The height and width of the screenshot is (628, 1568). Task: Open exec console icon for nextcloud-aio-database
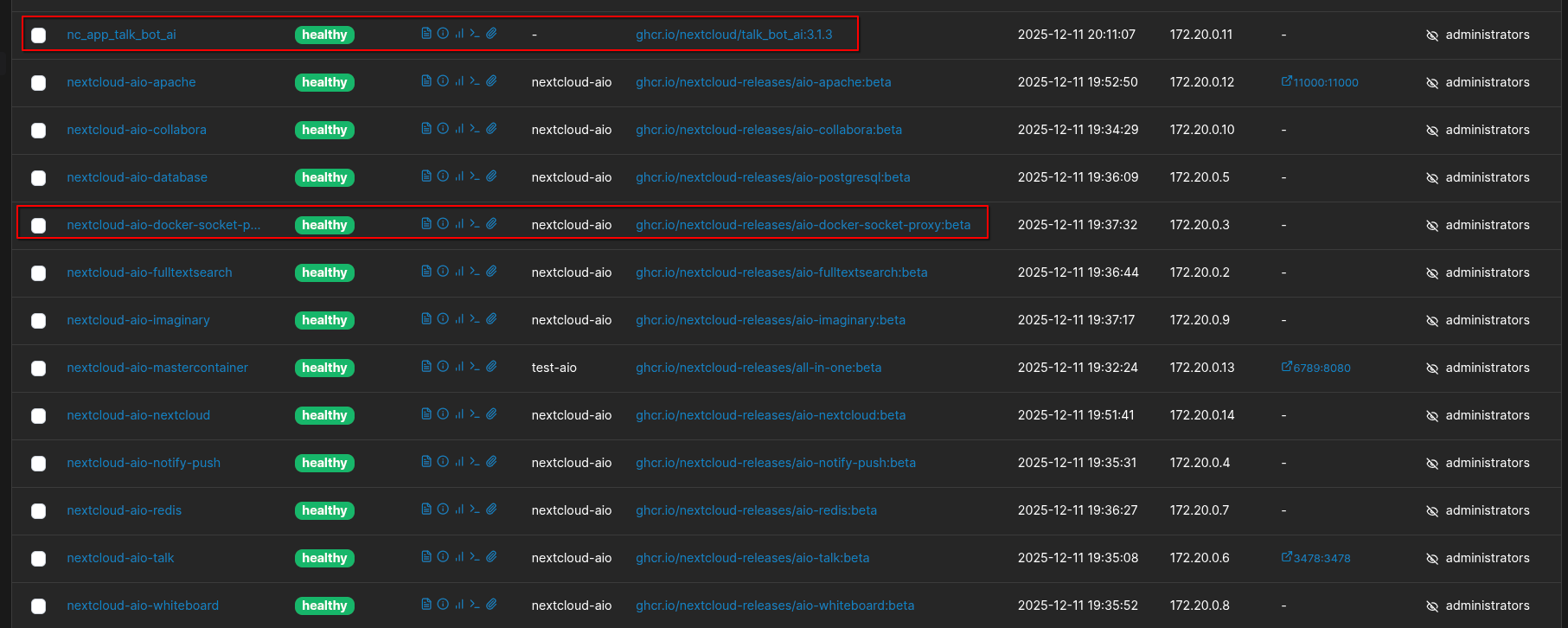[x=475, y=176]
